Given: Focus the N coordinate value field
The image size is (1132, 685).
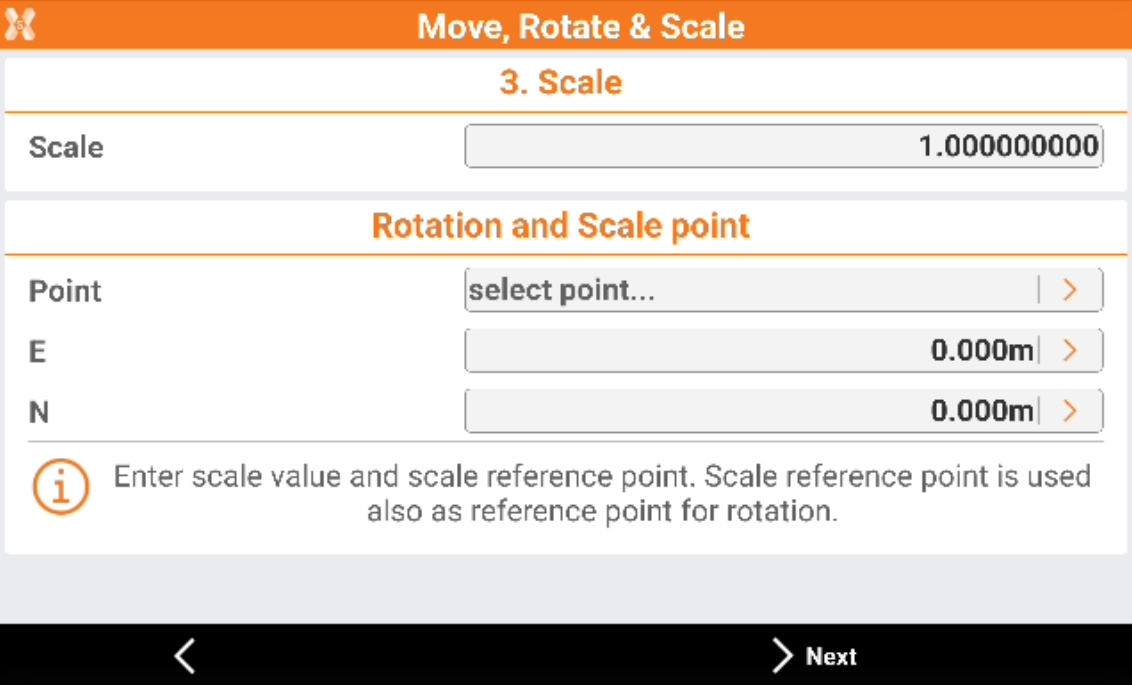Looking at the screenshot, I should tap(750, 411).
